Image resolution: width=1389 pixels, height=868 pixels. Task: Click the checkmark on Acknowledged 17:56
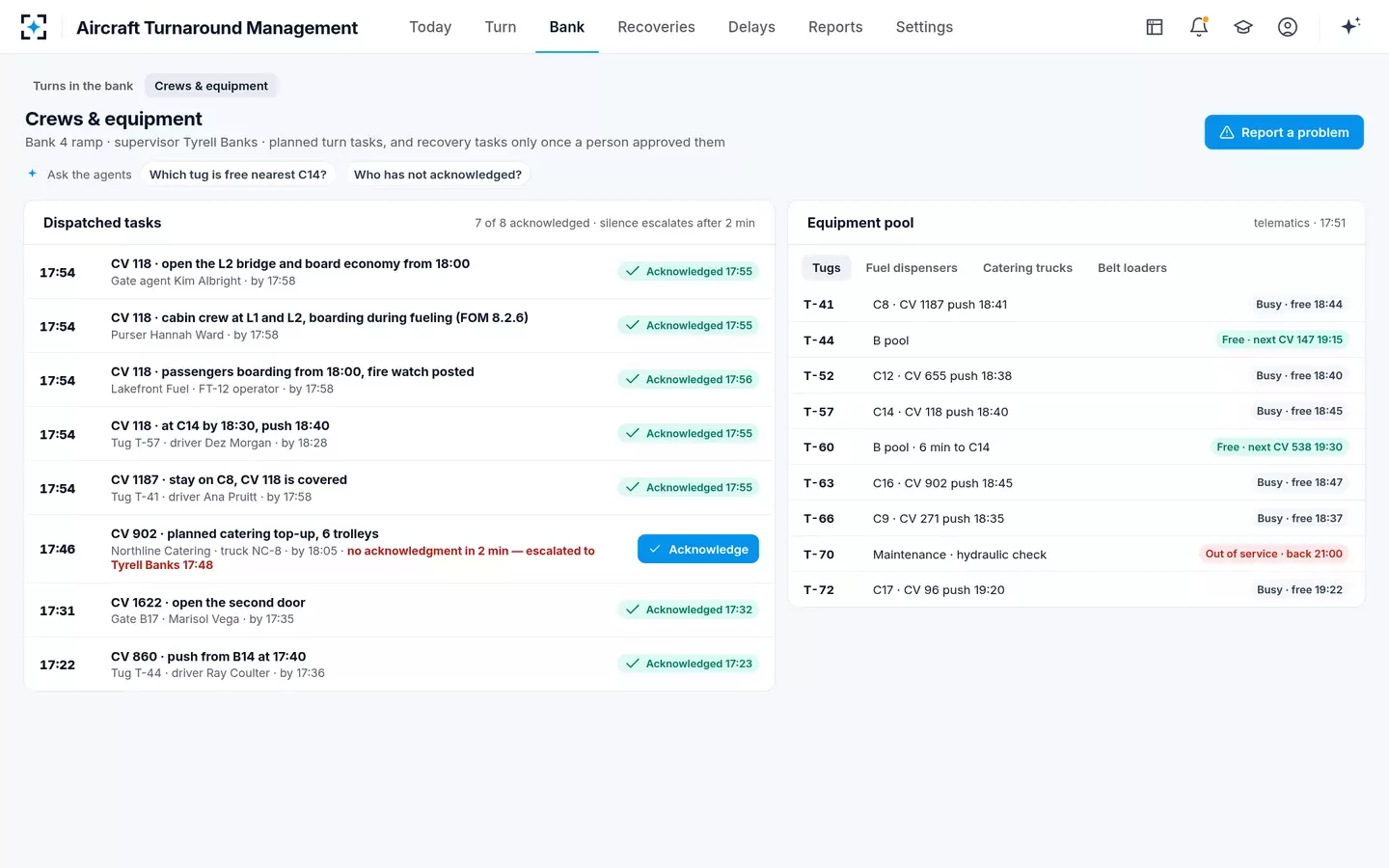coord(633,379)
